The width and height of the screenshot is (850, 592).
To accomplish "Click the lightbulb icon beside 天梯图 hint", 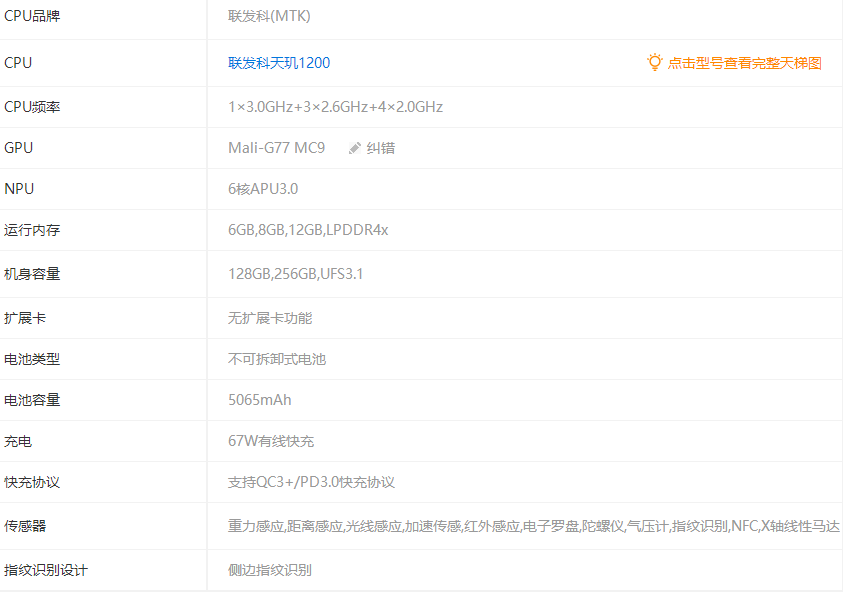I will coord(655,62).
